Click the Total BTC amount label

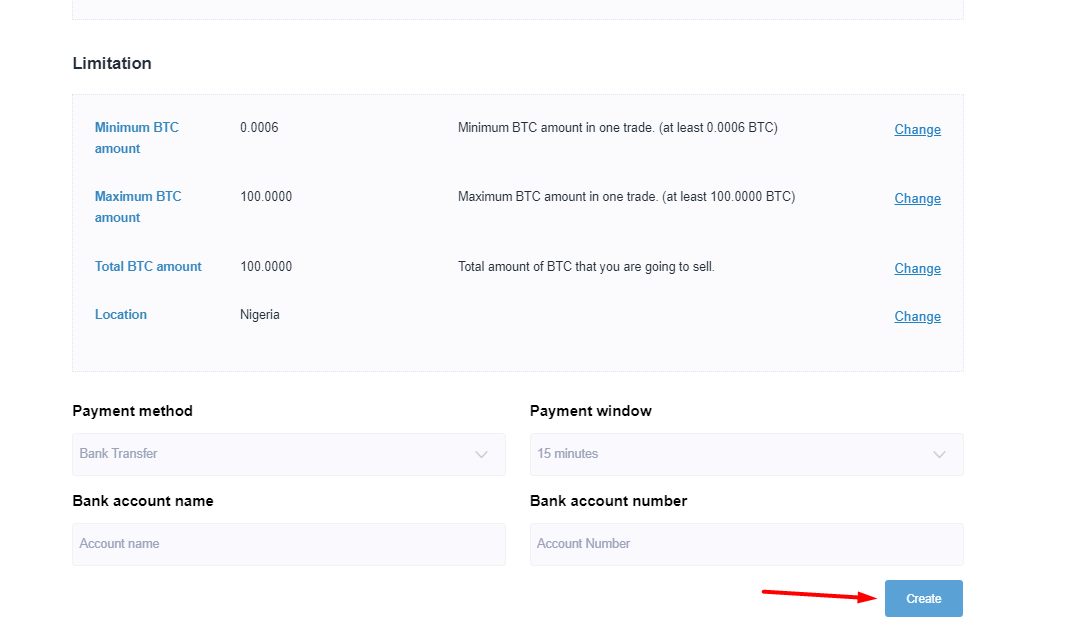148,267
